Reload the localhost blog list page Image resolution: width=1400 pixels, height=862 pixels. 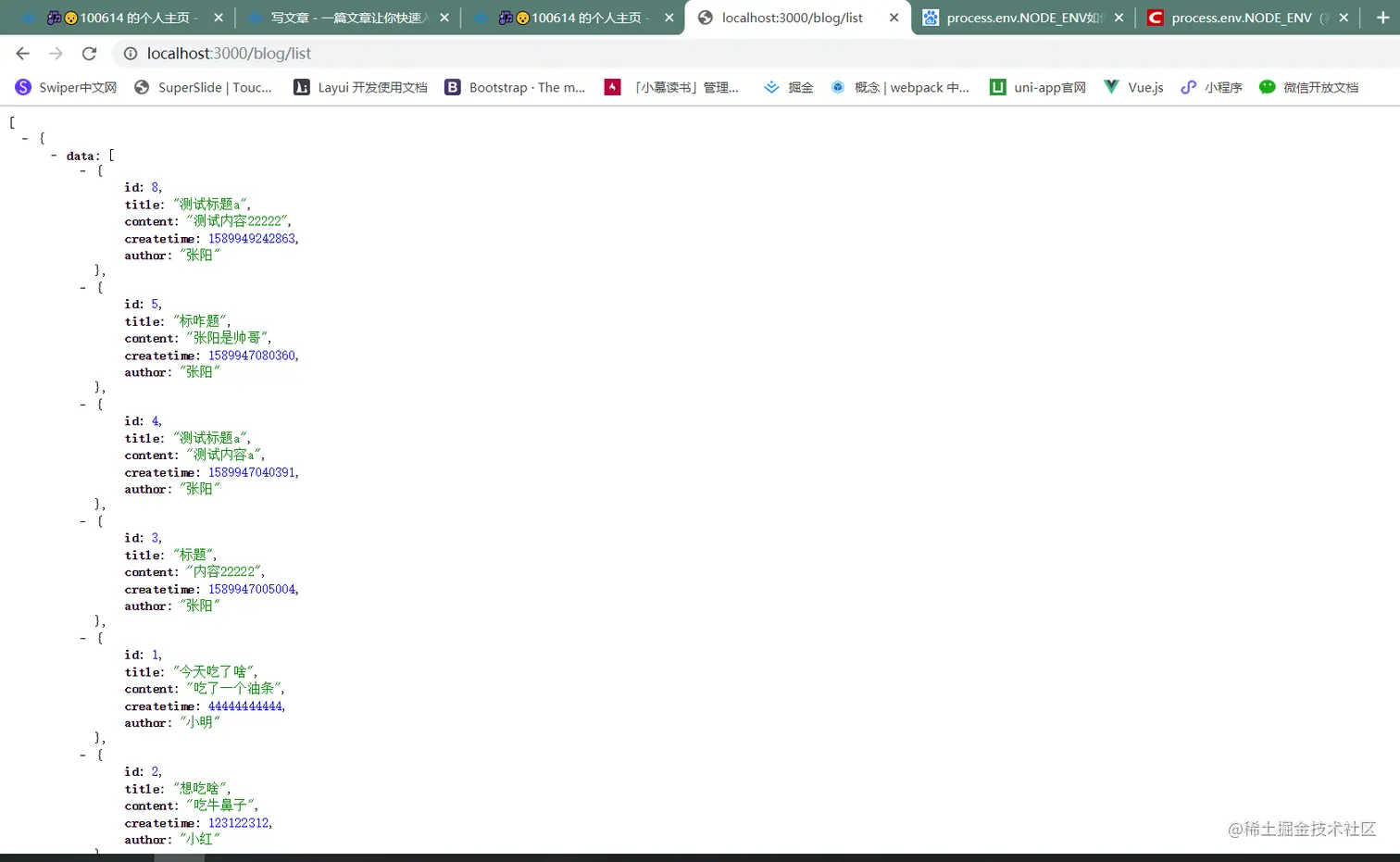pyautogui.click(x=89, y=54)
